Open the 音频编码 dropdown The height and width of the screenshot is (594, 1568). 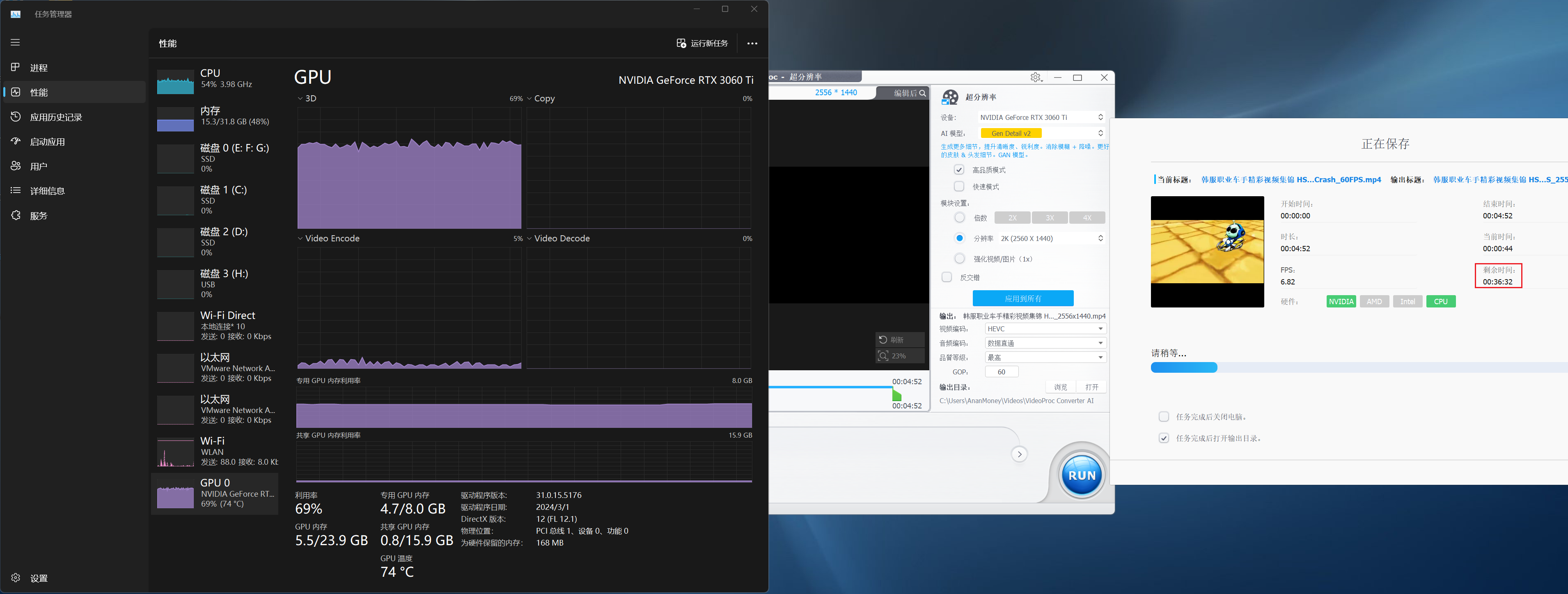pos(1045,343)
